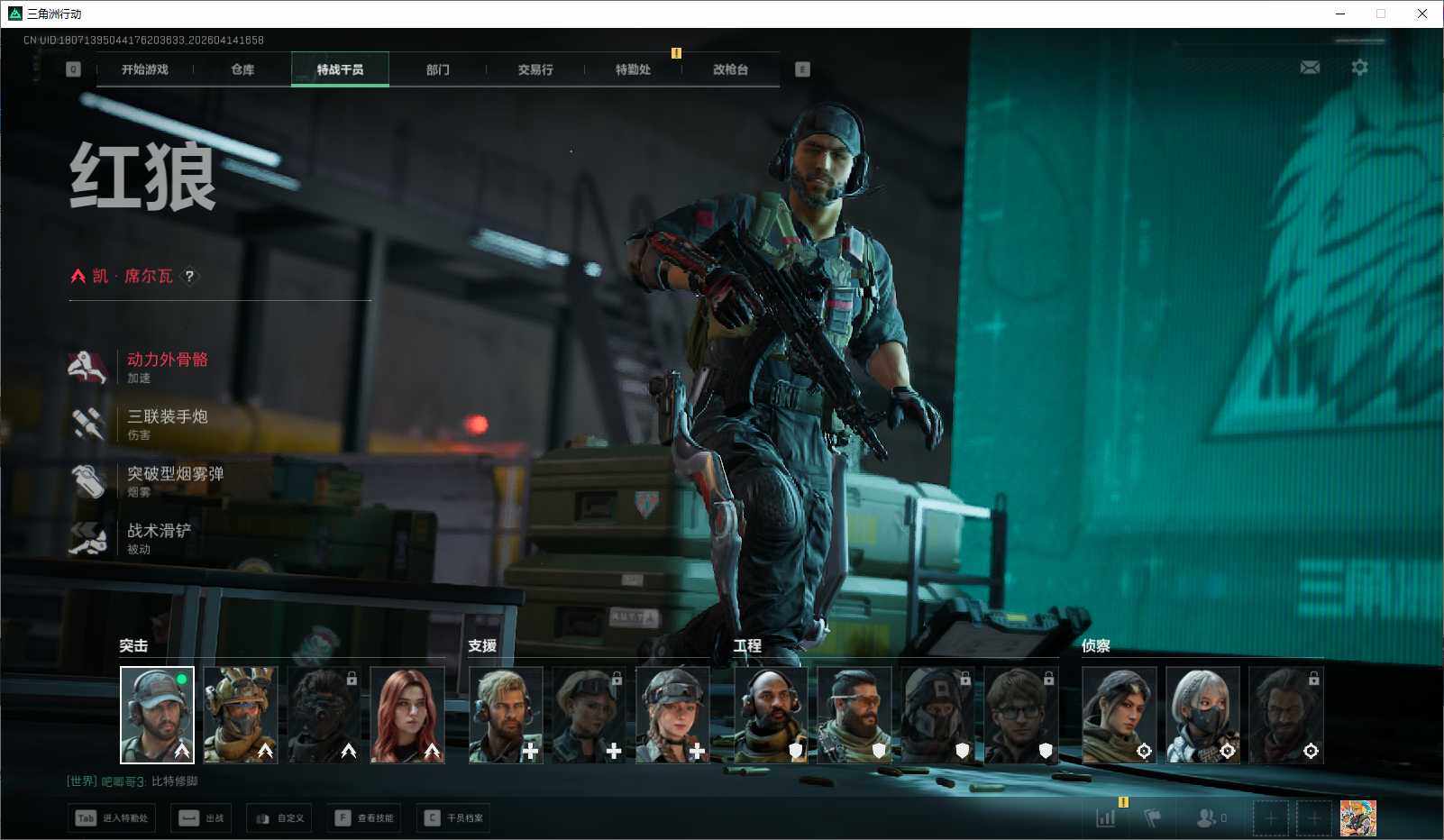Screen dimensions: 1444x840
Task: Select the 突破型烟雾弹 skill icon
Action: 87,480
